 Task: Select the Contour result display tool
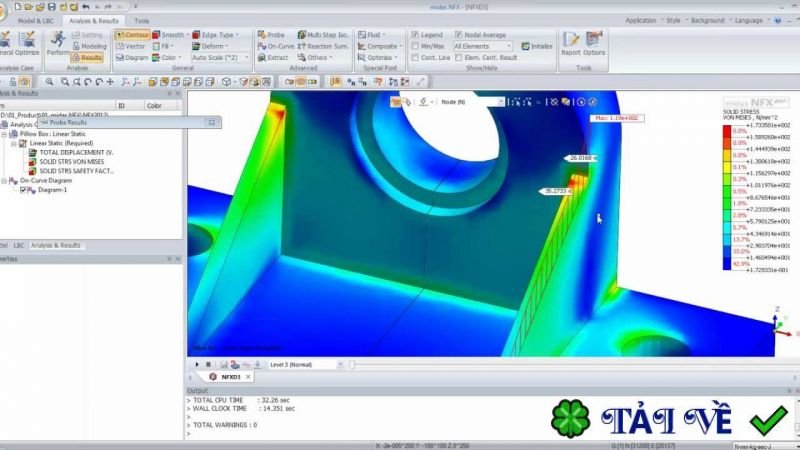tap(132, 35)
